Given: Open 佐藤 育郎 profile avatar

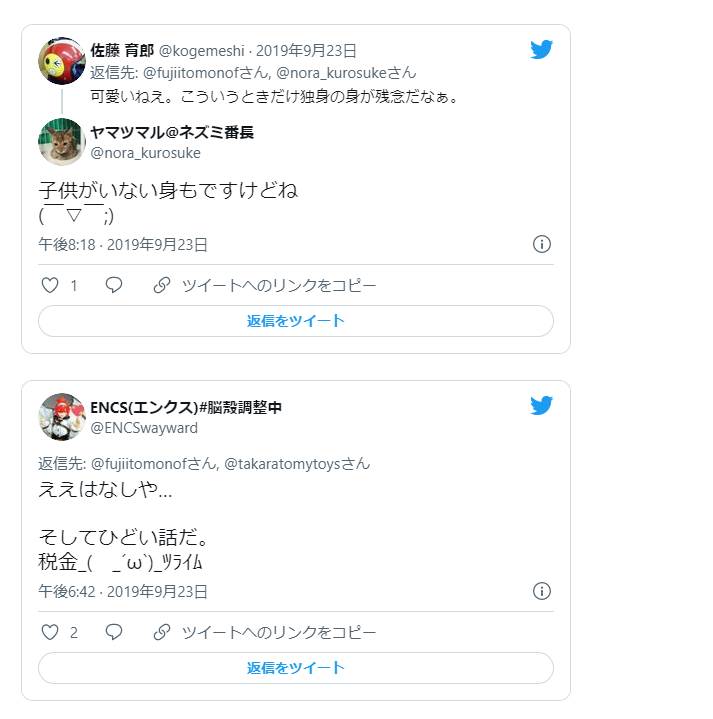Looking at the screenshot, I should pyautogui.click(x=61, y=61).
